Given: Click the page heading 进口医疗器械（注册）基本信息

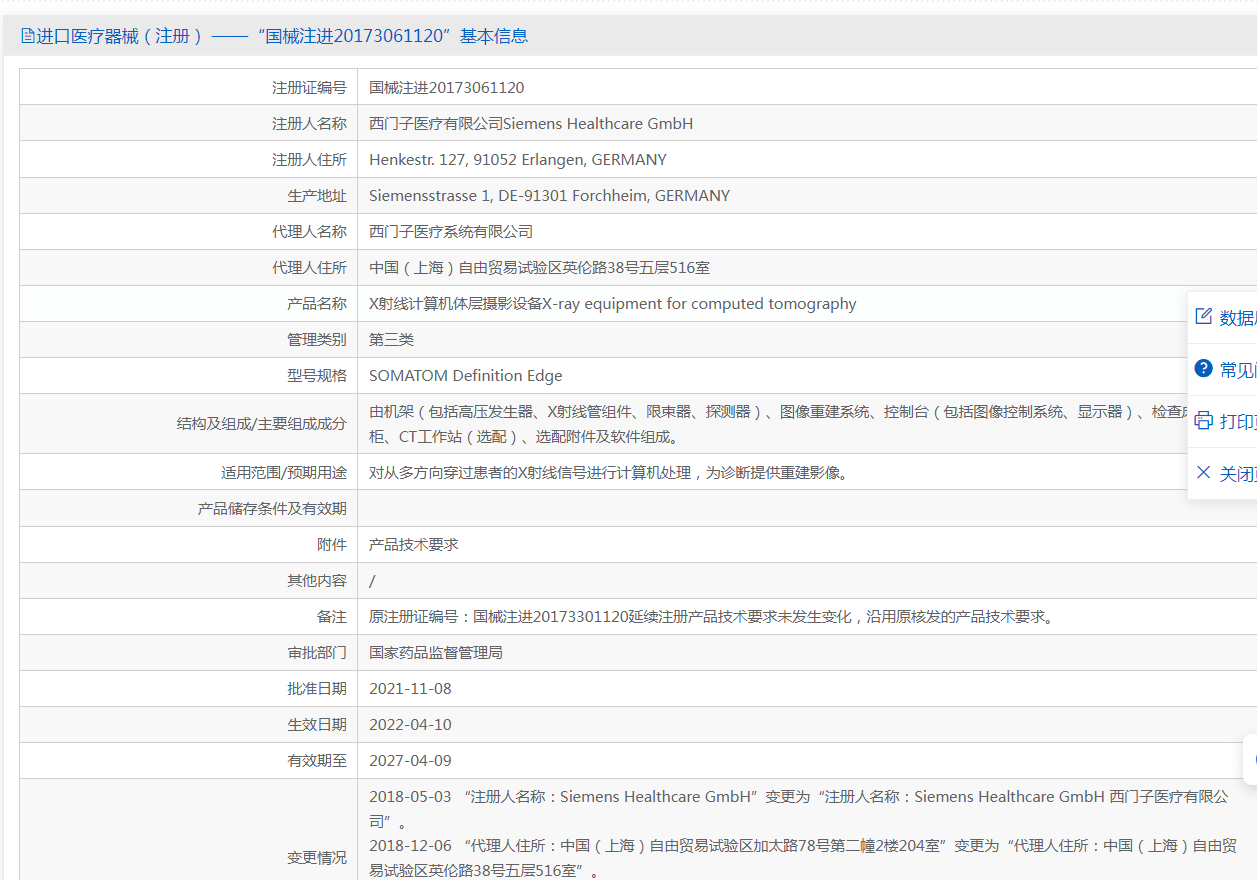Looking at the screenshot, I should point(282,37).
